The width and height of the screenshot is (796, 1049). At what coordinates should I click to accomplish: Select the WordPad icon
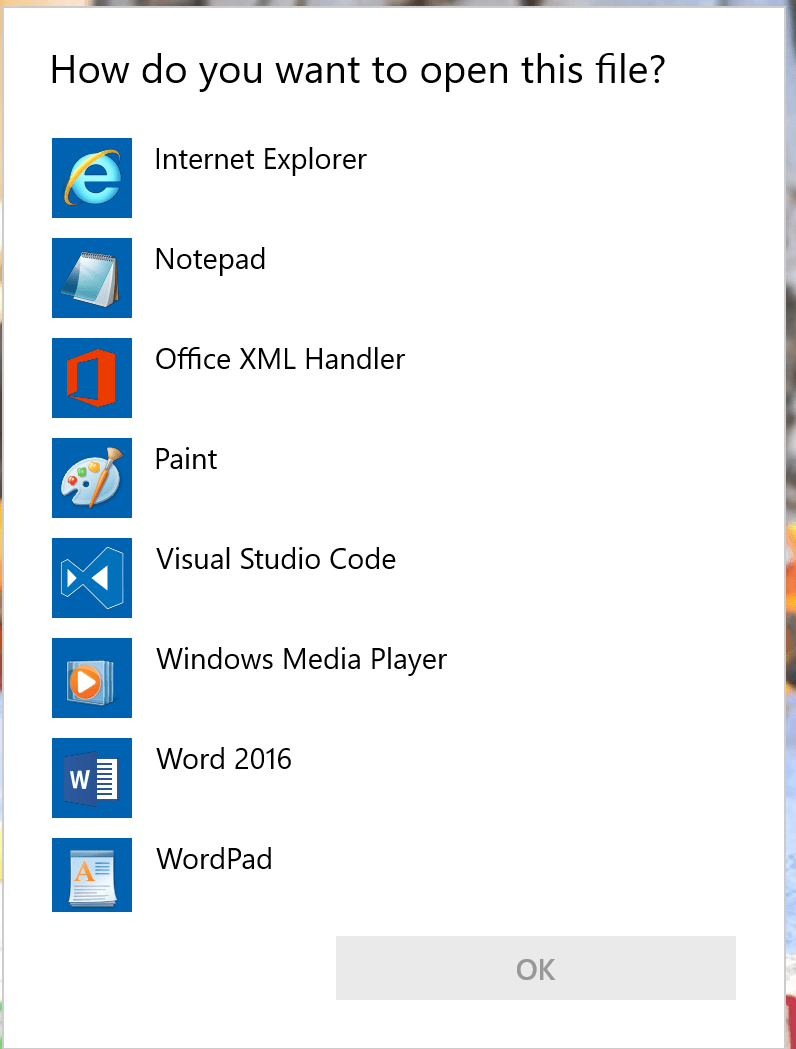click(92, 875)
